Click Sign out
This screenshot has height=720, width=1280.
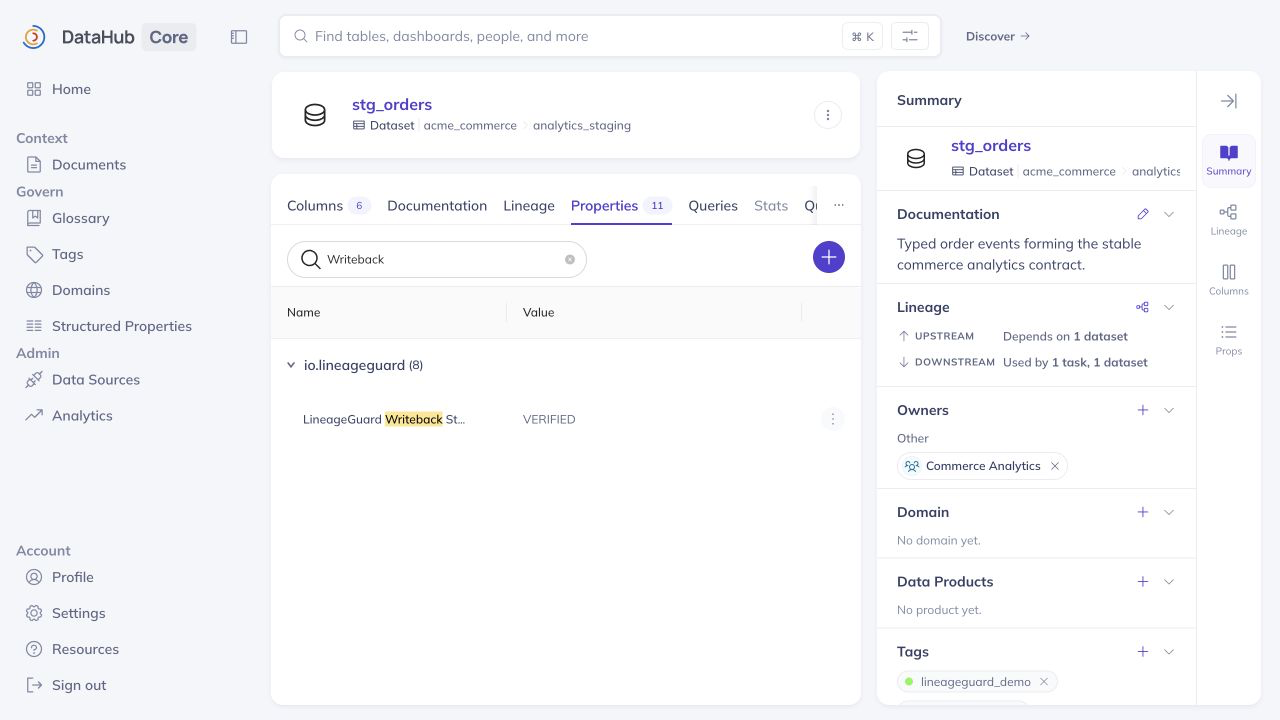tap(78, 685)
